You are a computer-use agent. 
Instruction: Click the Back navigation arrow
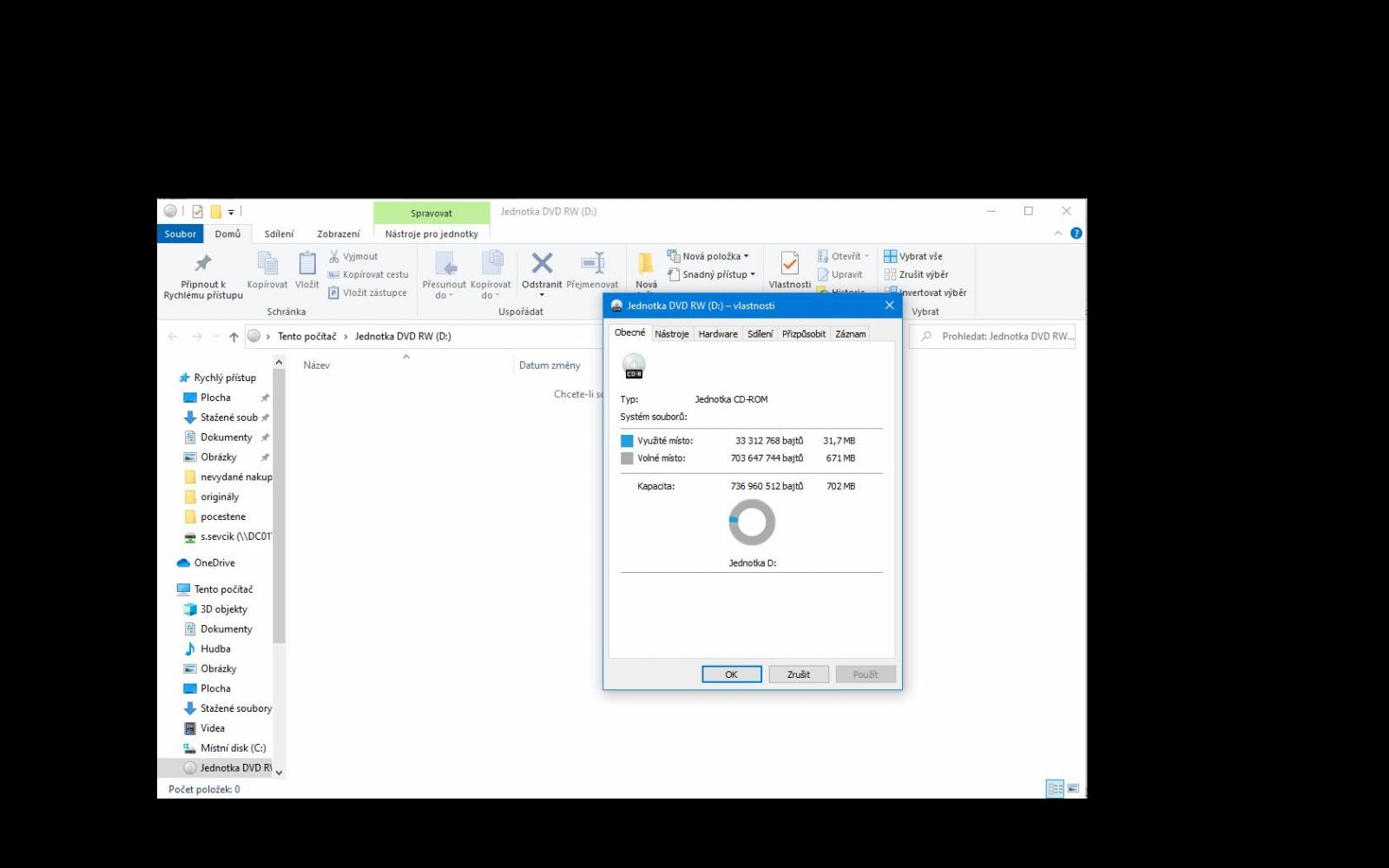[x=173, y=337]
